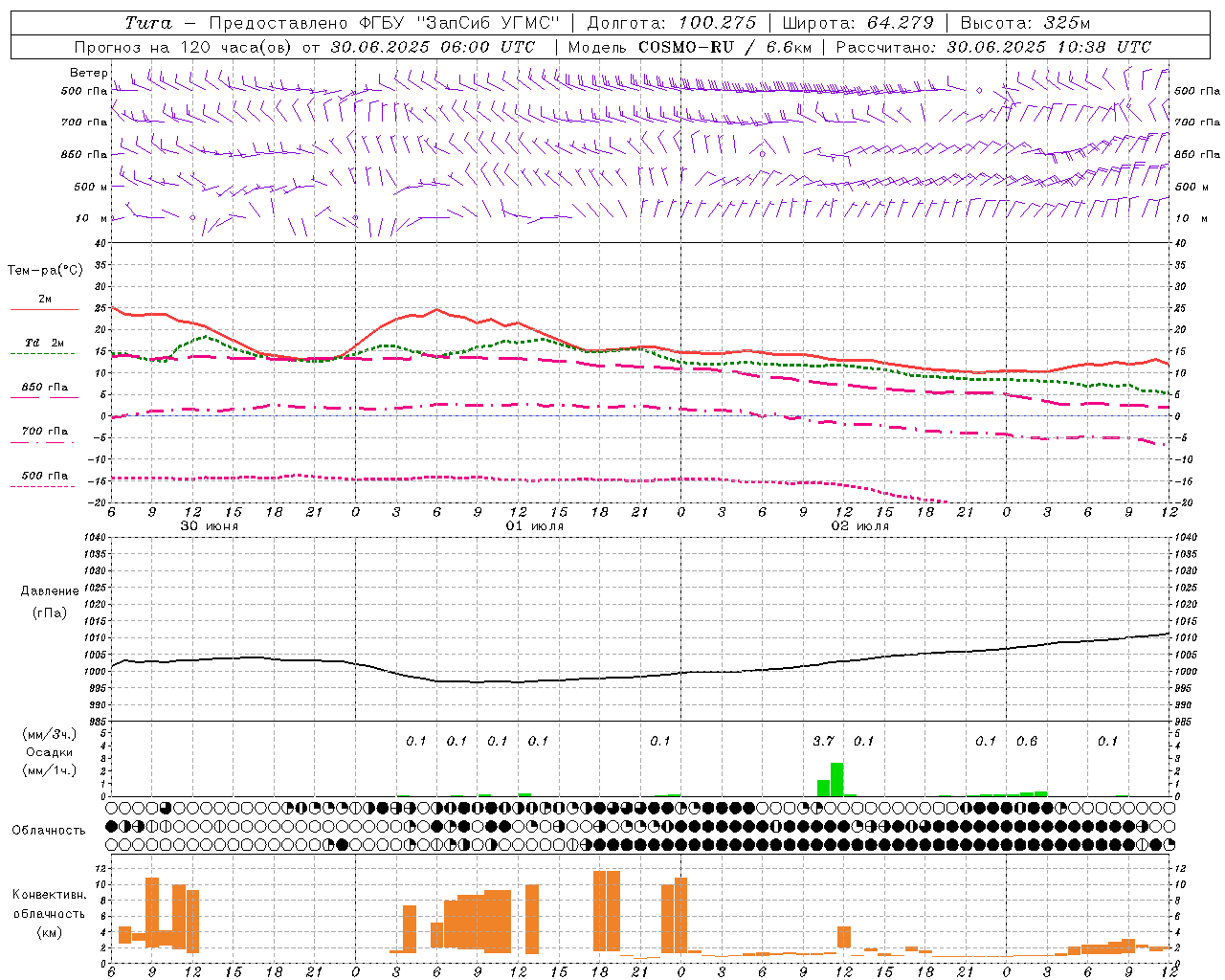The height and width of the screenshot is (980, 1225).
Task: Click the computed time "Рассчитано: 30.06.2025 10:38 UTC"
Action: tap(993, 47)
